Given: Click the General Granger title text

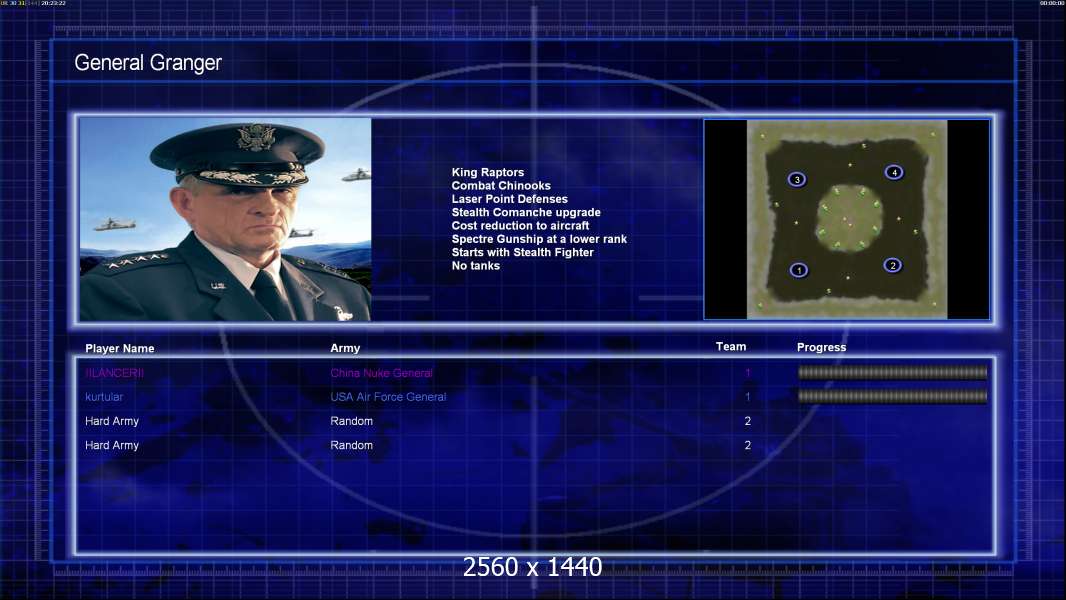Looking at the screenshot, I should (148, 63).
